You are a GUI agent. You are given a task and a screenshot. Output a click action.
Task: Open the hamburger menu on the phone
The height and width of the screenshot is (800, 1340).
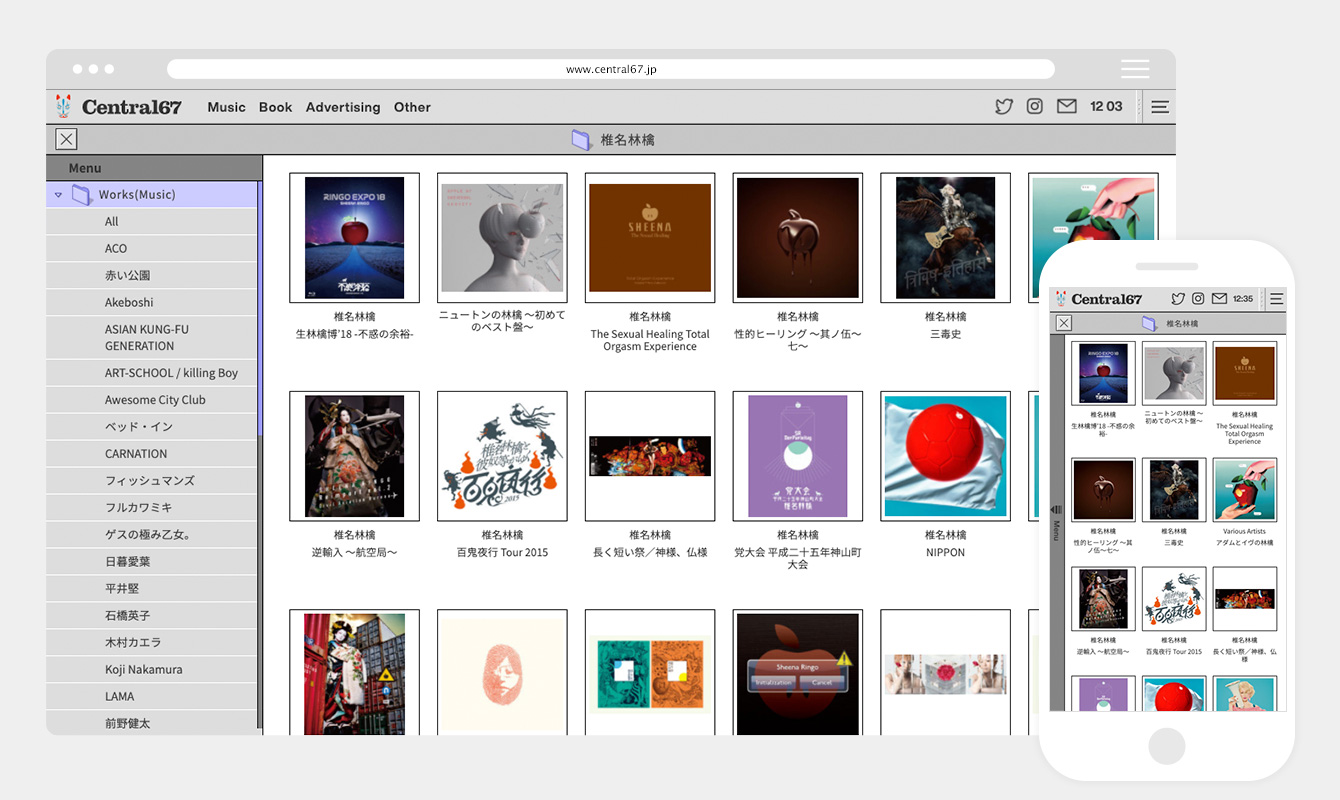1276,299
